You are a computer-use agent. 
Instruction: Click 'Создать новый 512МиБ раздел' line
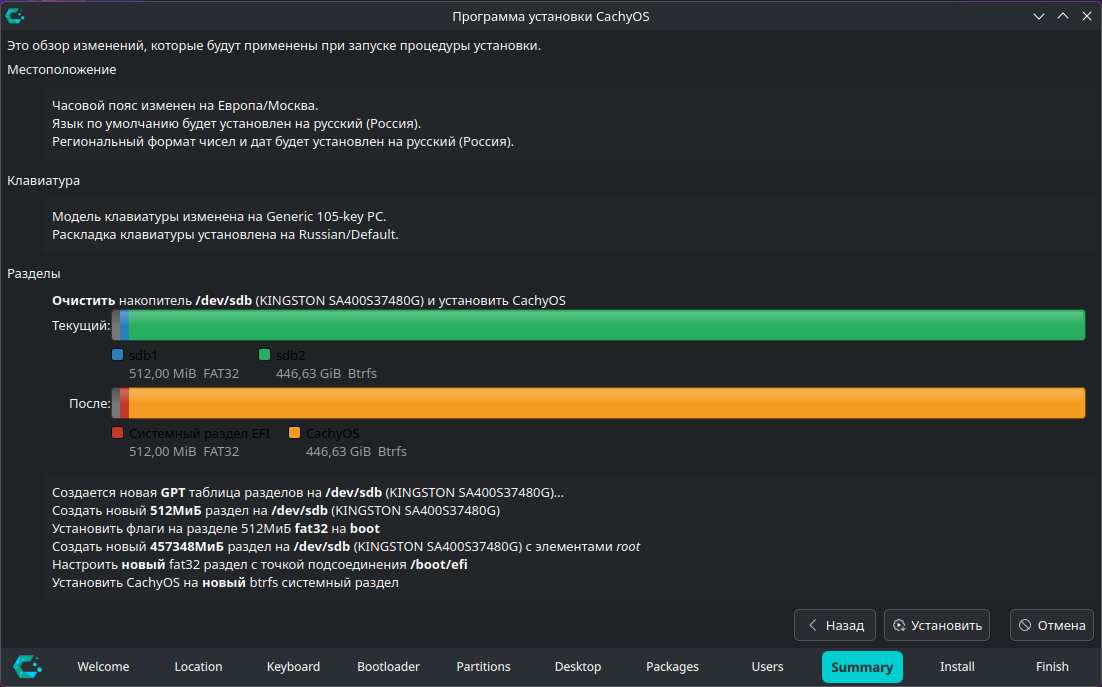(x=276, y=511)
